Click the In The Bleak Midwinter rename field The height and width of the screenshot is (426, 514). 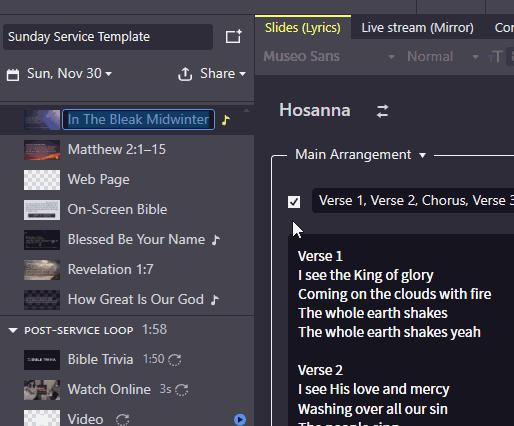coord(138,120)
